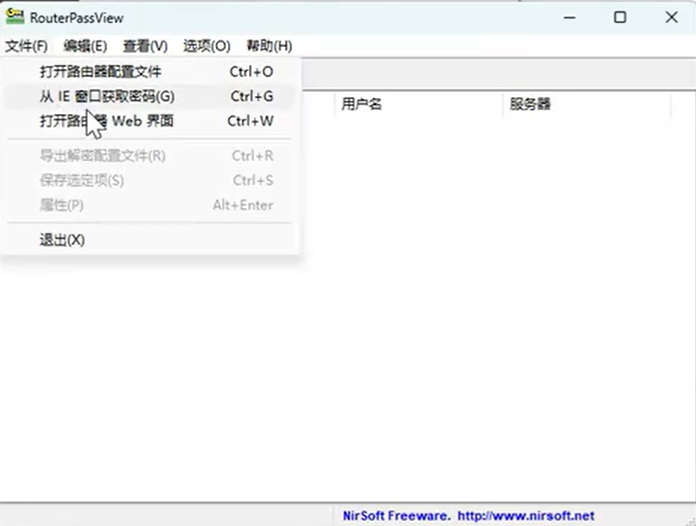Sort by the 服务器 column header
Image resolution: width=696 pixels, height=526 pixels.
(587, 104)
